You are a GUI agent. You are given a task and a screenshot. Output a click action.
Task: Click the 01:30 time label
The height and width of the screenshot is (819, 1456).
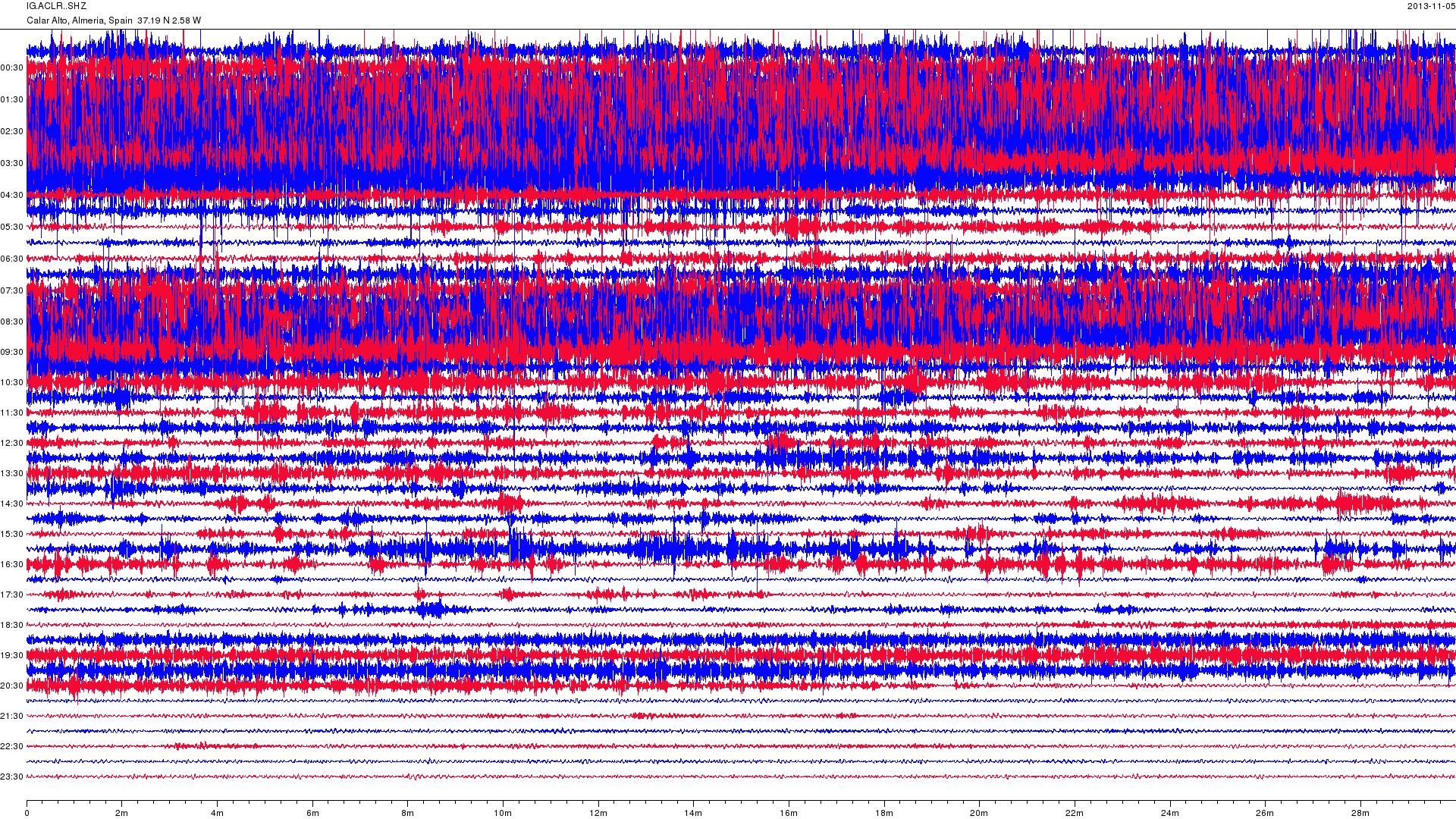11,100
